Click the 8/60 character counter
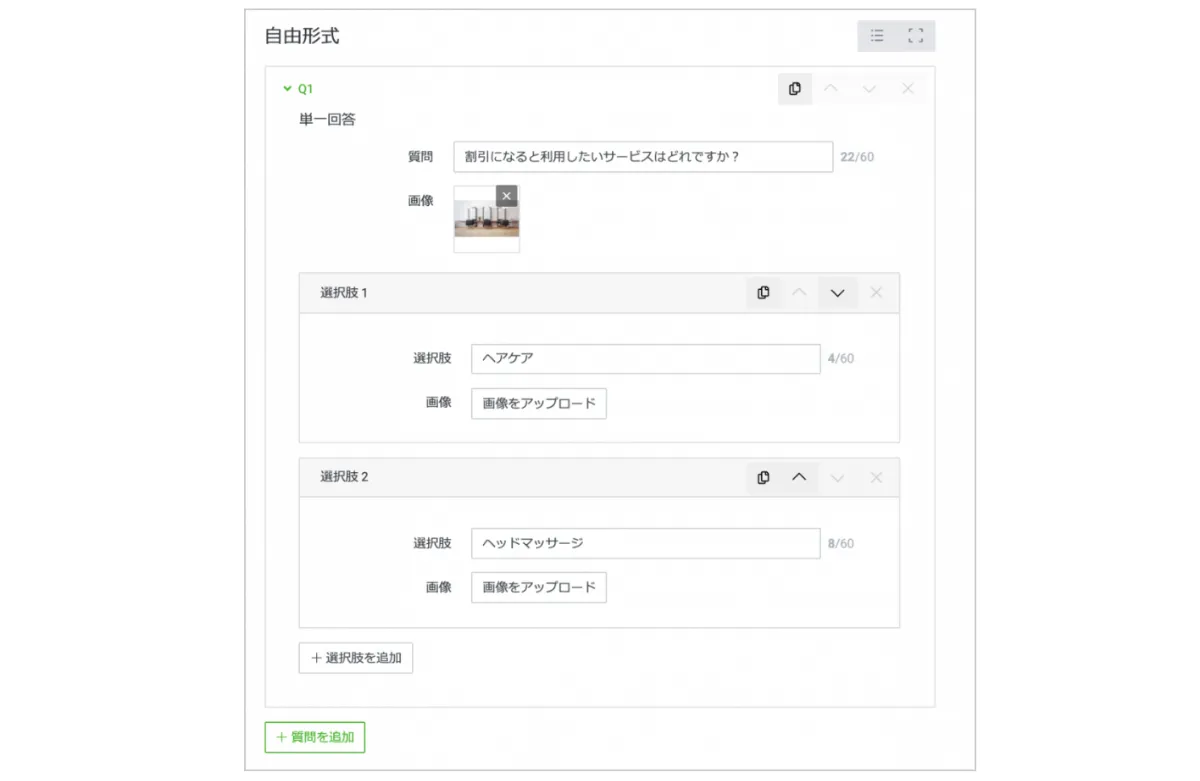This screenshot has height=781, width=1200. coord(841,543)
